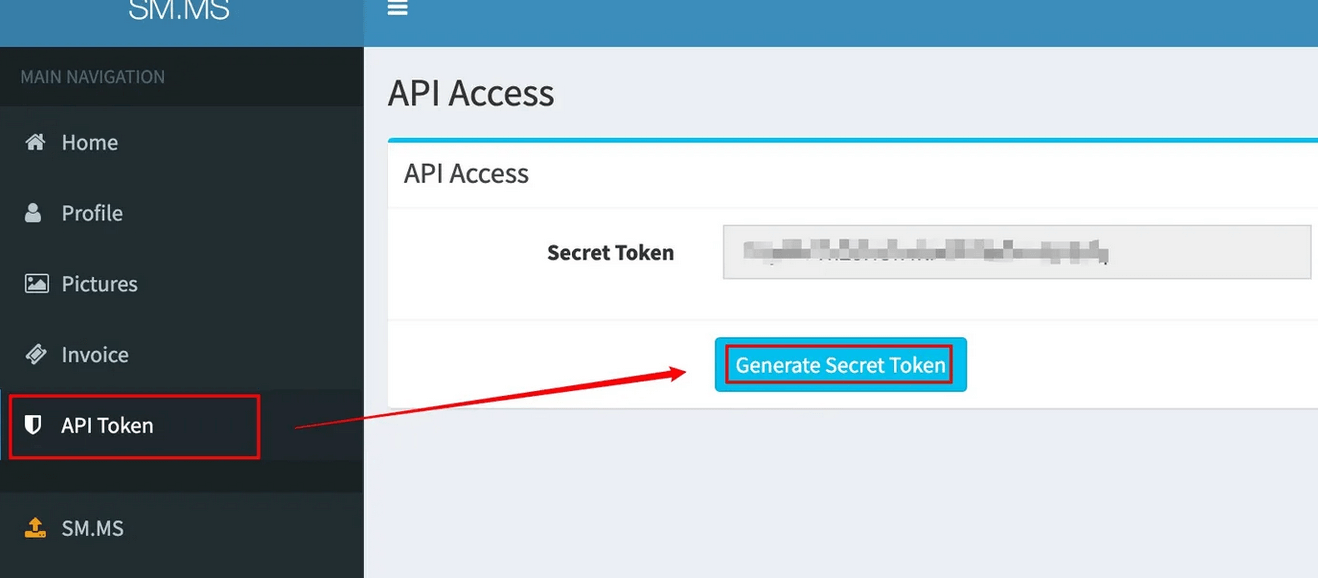Image resolution: width=1318 pixels, height=578 pixels.
Task: Click the Pictures image icon
Action: tap(36, 284)
